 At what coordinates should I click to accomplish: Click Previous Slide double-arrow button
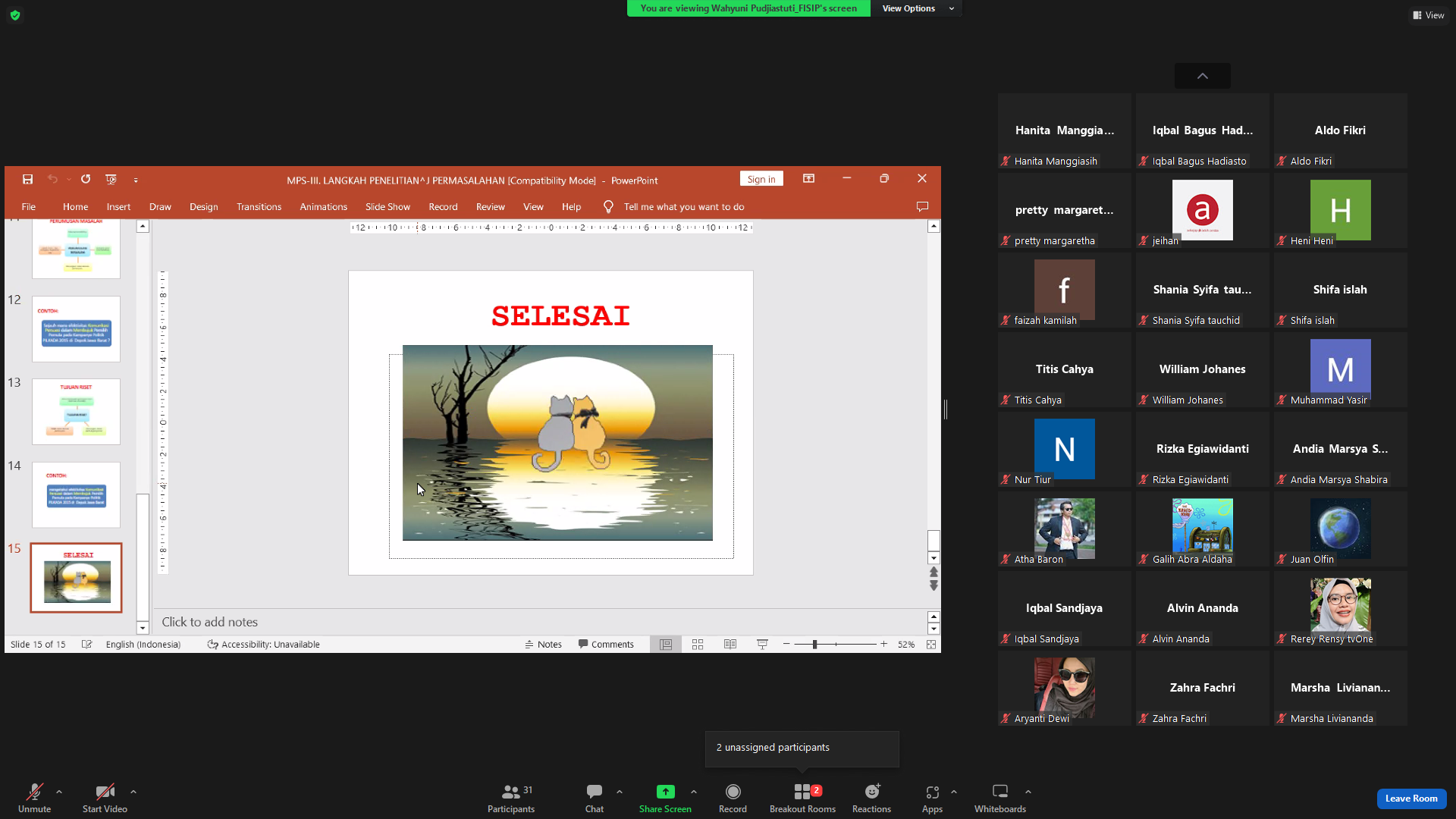click(x=934, y=572)
